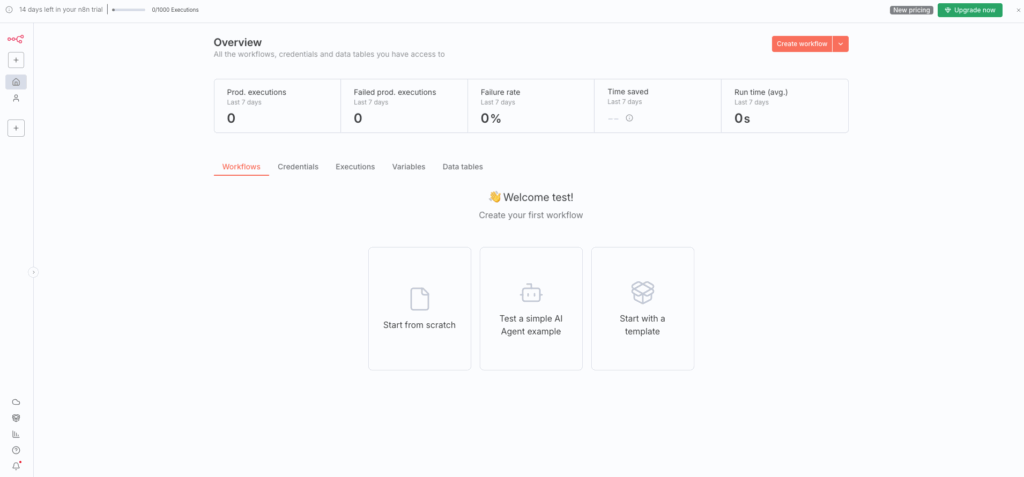
Task: Click the n8n logo in the sidebar
Action: pos(16,38)
